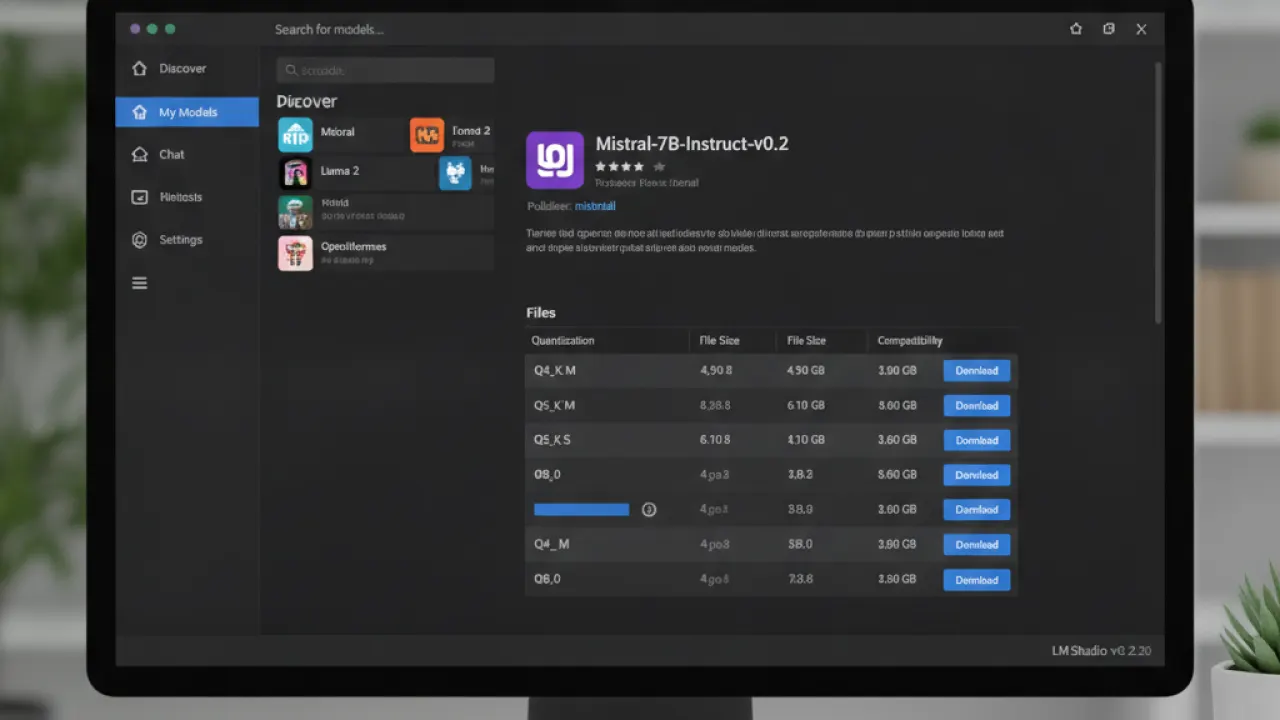Toggle the hamburger menu below Settings

point(140,283)
